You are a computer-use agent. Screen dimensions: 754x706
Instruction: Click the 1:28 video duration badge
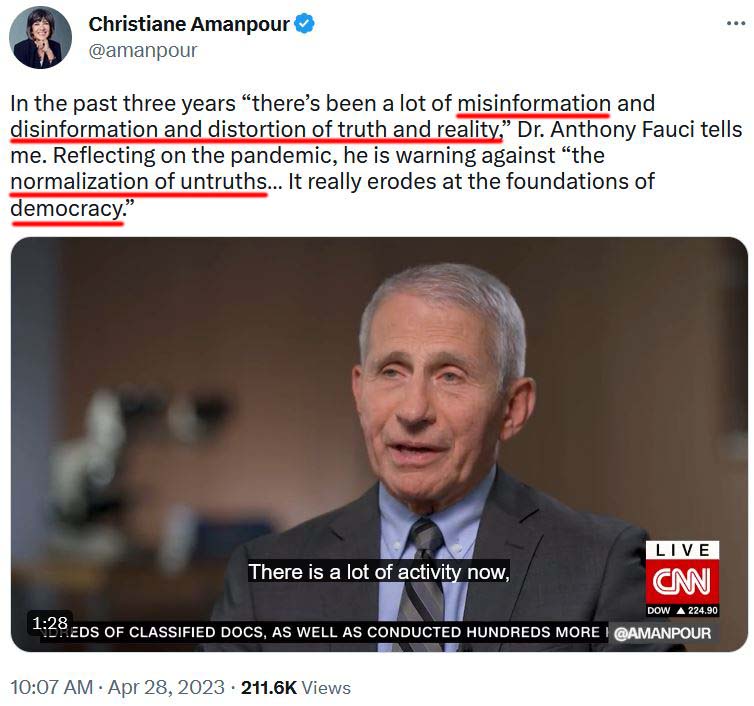50,623
